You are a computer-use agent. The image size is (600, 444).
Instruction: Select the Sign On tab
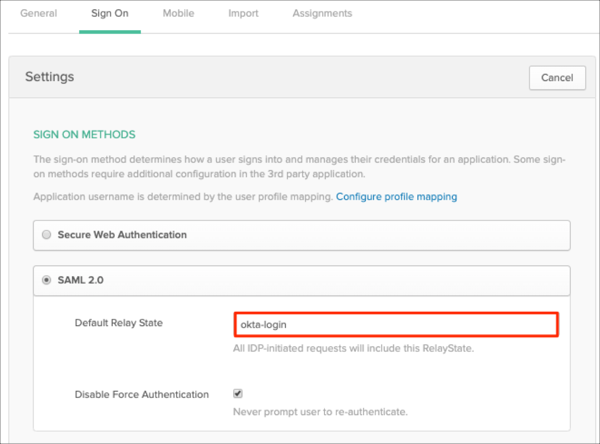110,14
